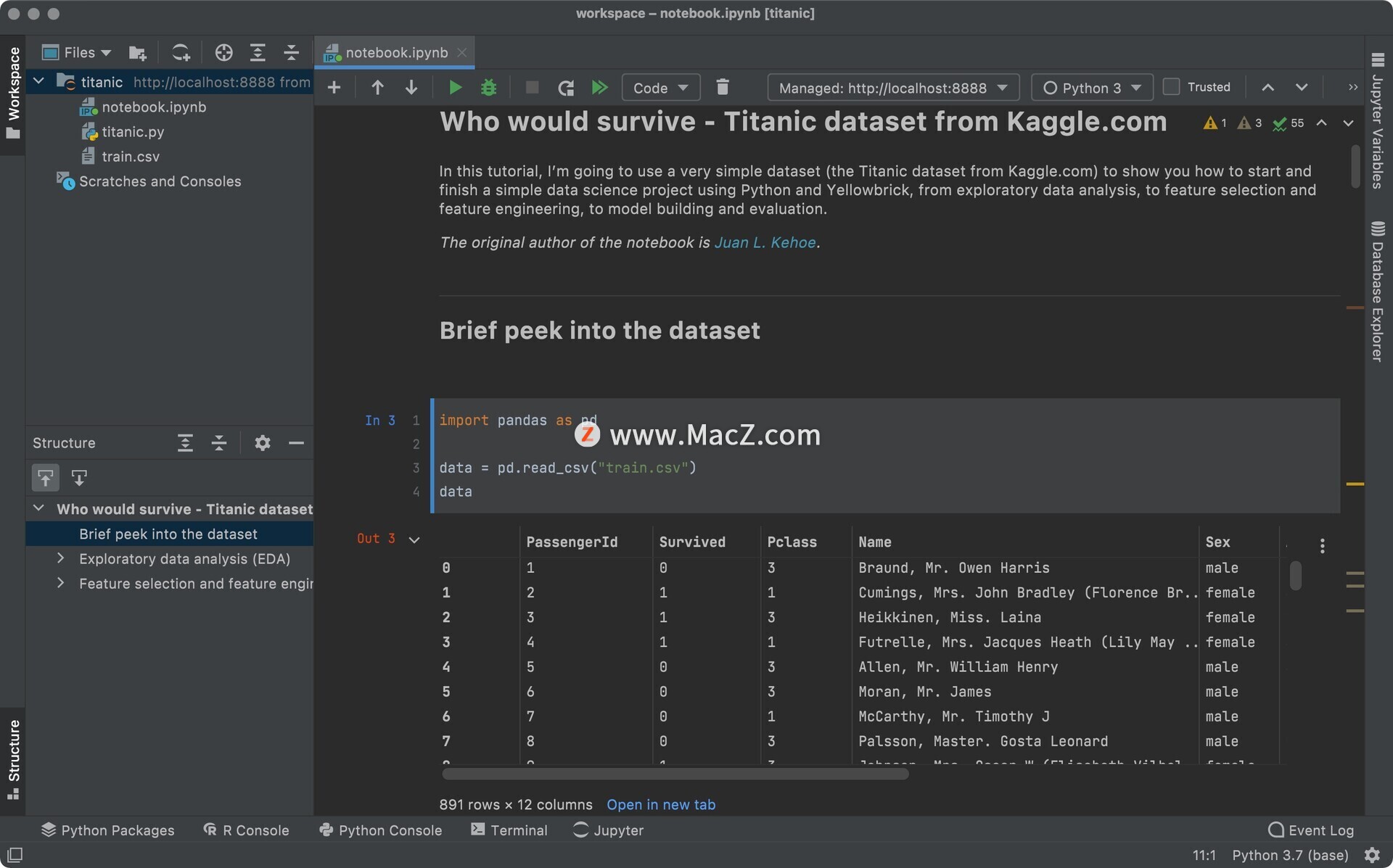1393x868 pixels.
Task: Select Scratches and Consoles item
Action: 160,181
